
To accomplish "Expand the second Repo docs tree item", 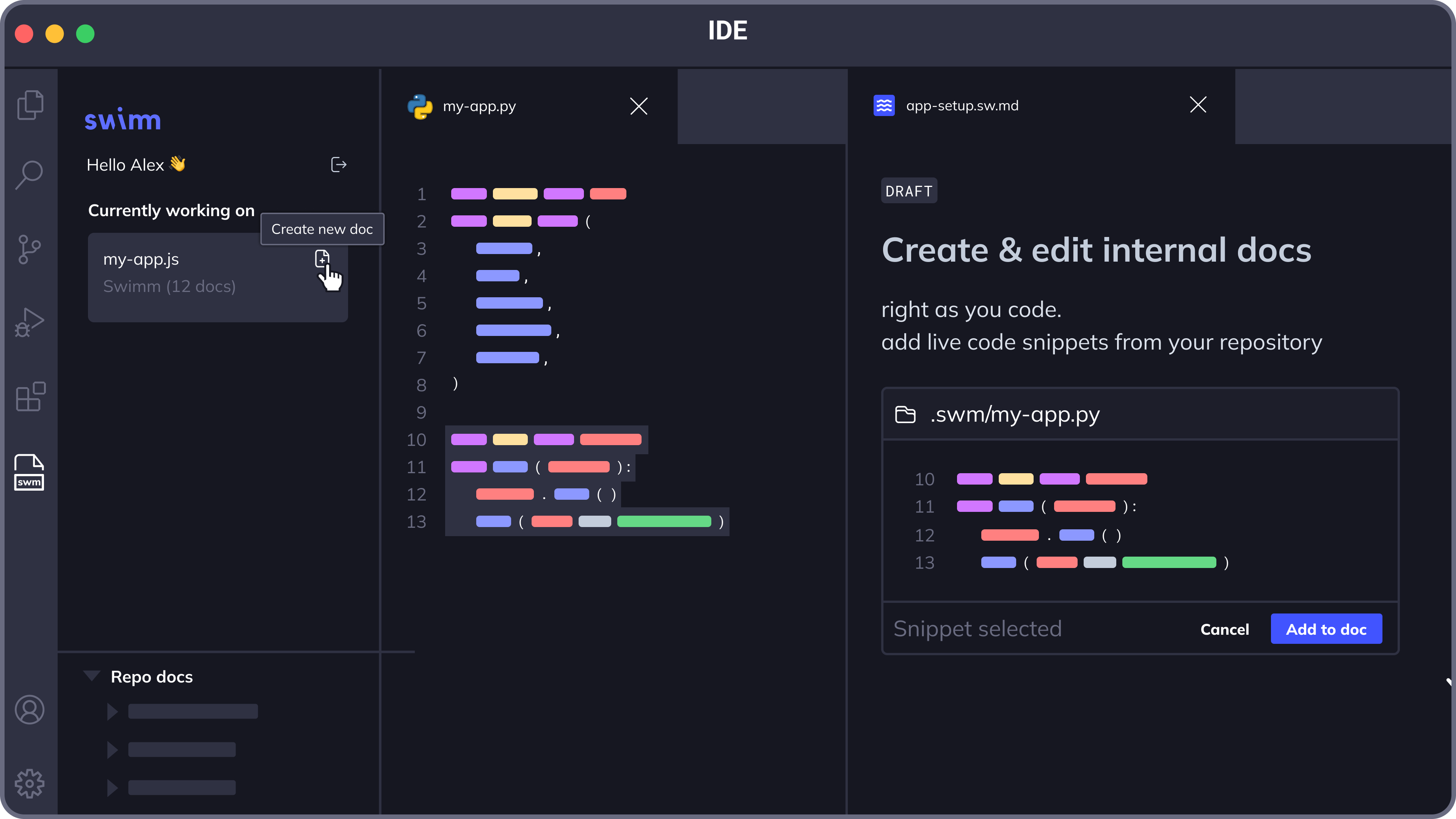I will 113,750.
